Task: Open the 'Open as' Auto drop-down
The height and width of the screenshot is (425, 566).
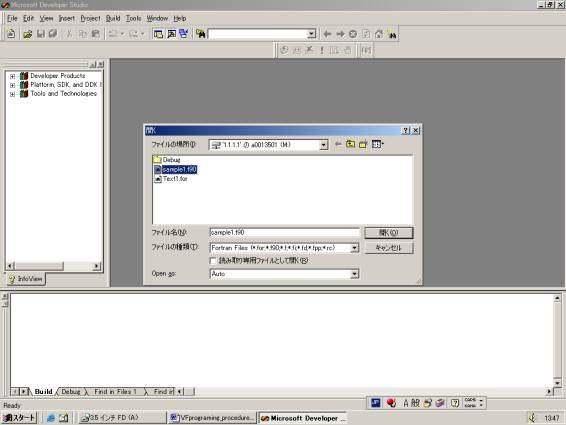Action: pos(354,274)
